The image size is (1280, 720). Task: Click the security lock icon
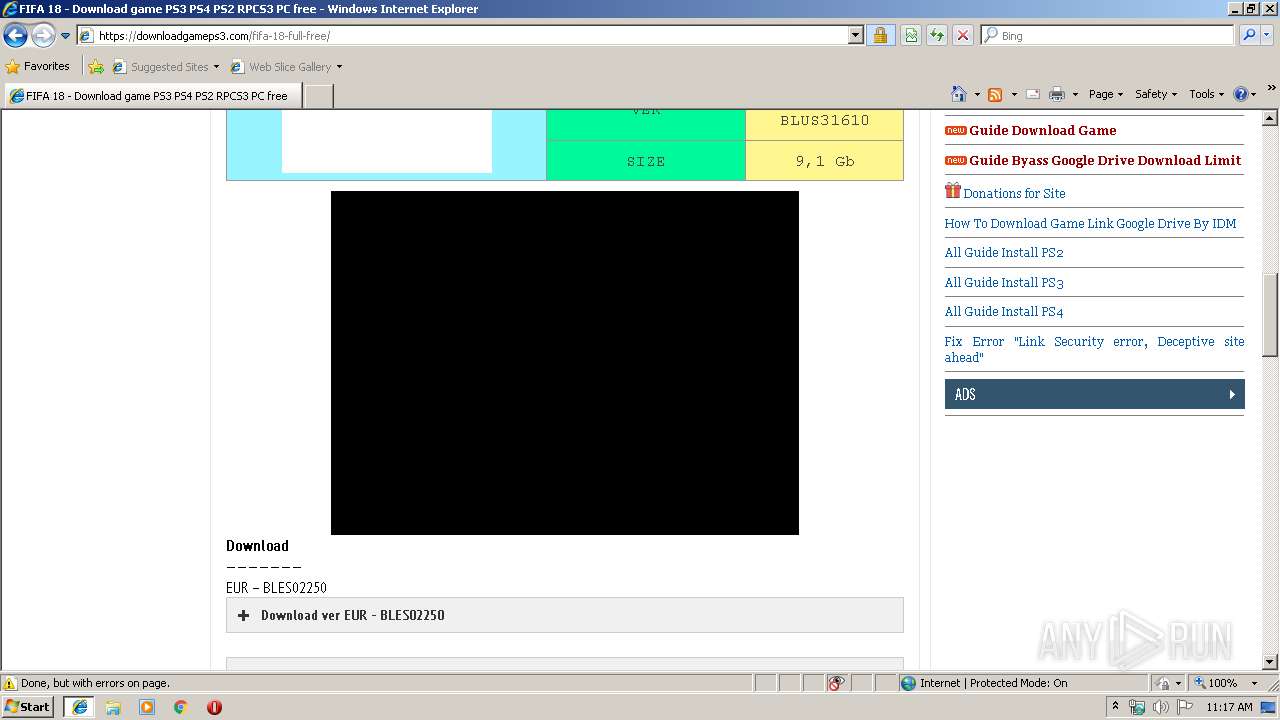coord(880,36)
